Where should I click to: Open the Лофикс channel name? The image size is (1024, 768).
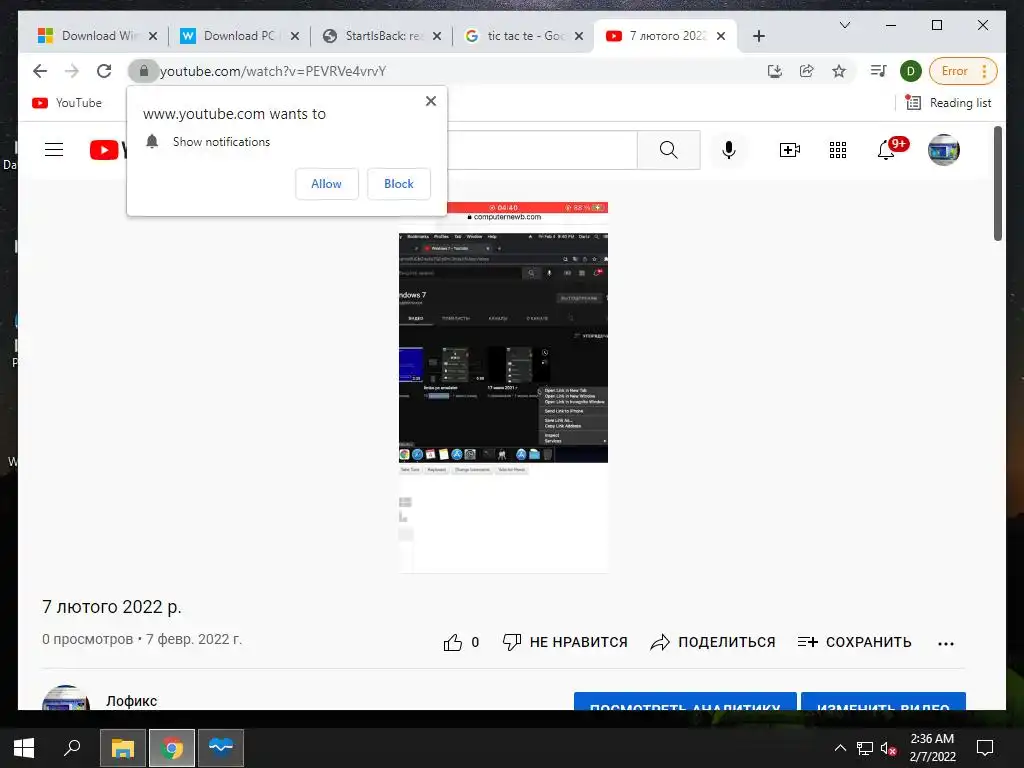click(131, 701)
